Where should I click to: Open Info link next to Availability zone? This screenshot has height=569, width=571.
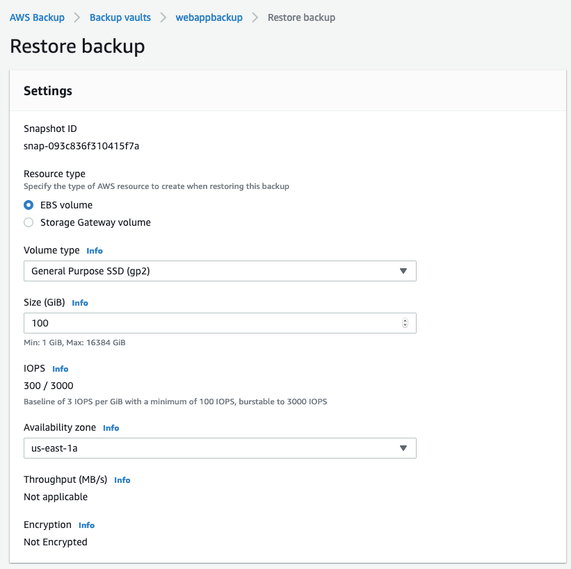(x=111, y=428)
